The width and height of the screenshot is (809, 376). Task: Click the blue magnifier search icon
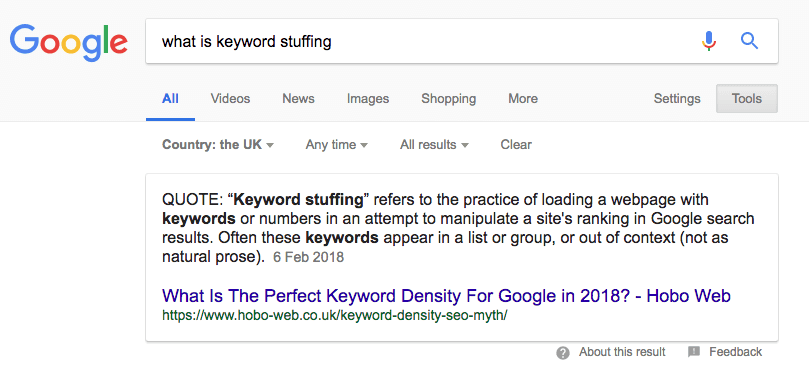pyautogui.click(x=749, y=41)
